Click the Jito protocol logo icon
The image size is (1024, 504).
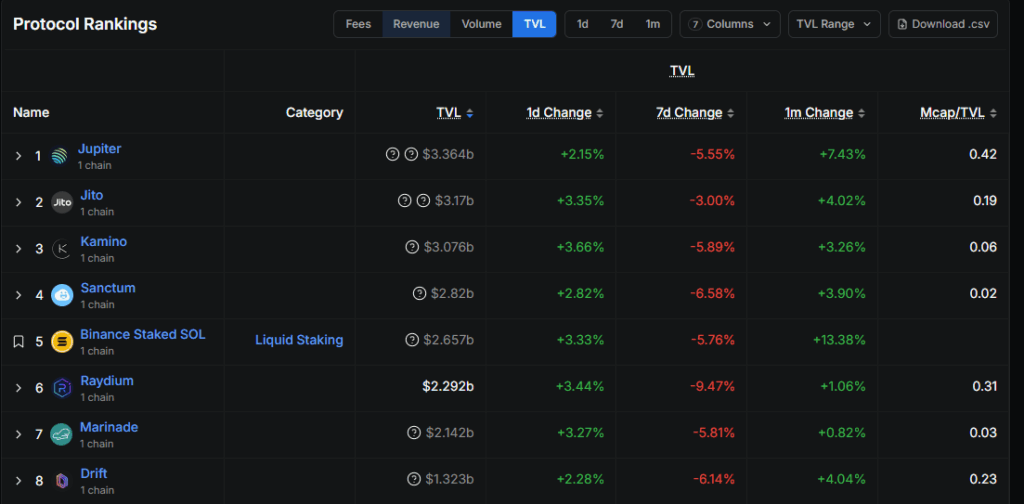[x=62, y=202]
